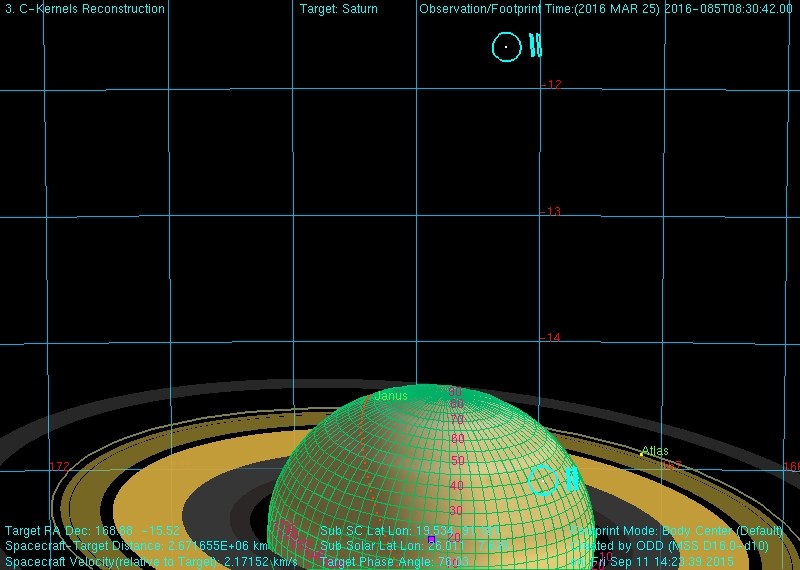Click the Atlas moon label
800x570 pixels.
(655, 451)
